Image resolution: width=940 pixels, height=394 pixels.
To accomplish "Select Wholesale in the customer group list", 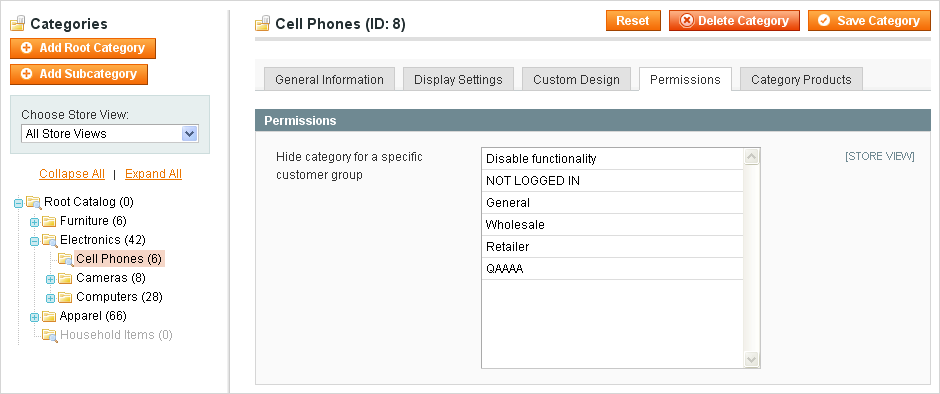I will tap(612, 225).
